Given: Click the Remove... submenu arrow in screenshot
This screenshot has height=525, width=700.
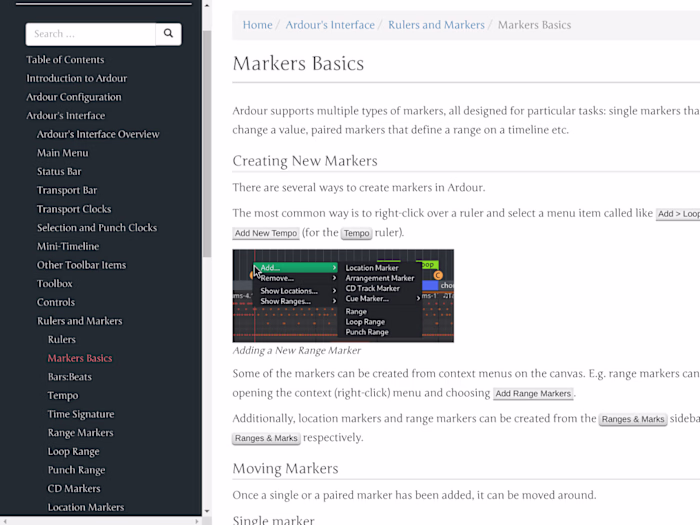Looking at the screenshot, I should pyautogui.click(x=334, y=278).
